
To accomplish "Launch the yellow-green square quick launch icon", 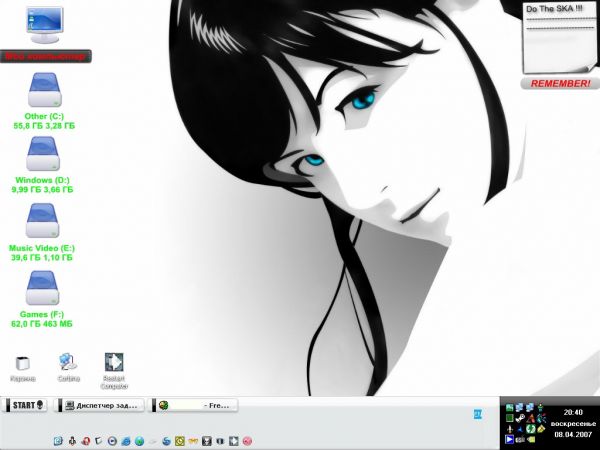I will click(x=180, y=441).
